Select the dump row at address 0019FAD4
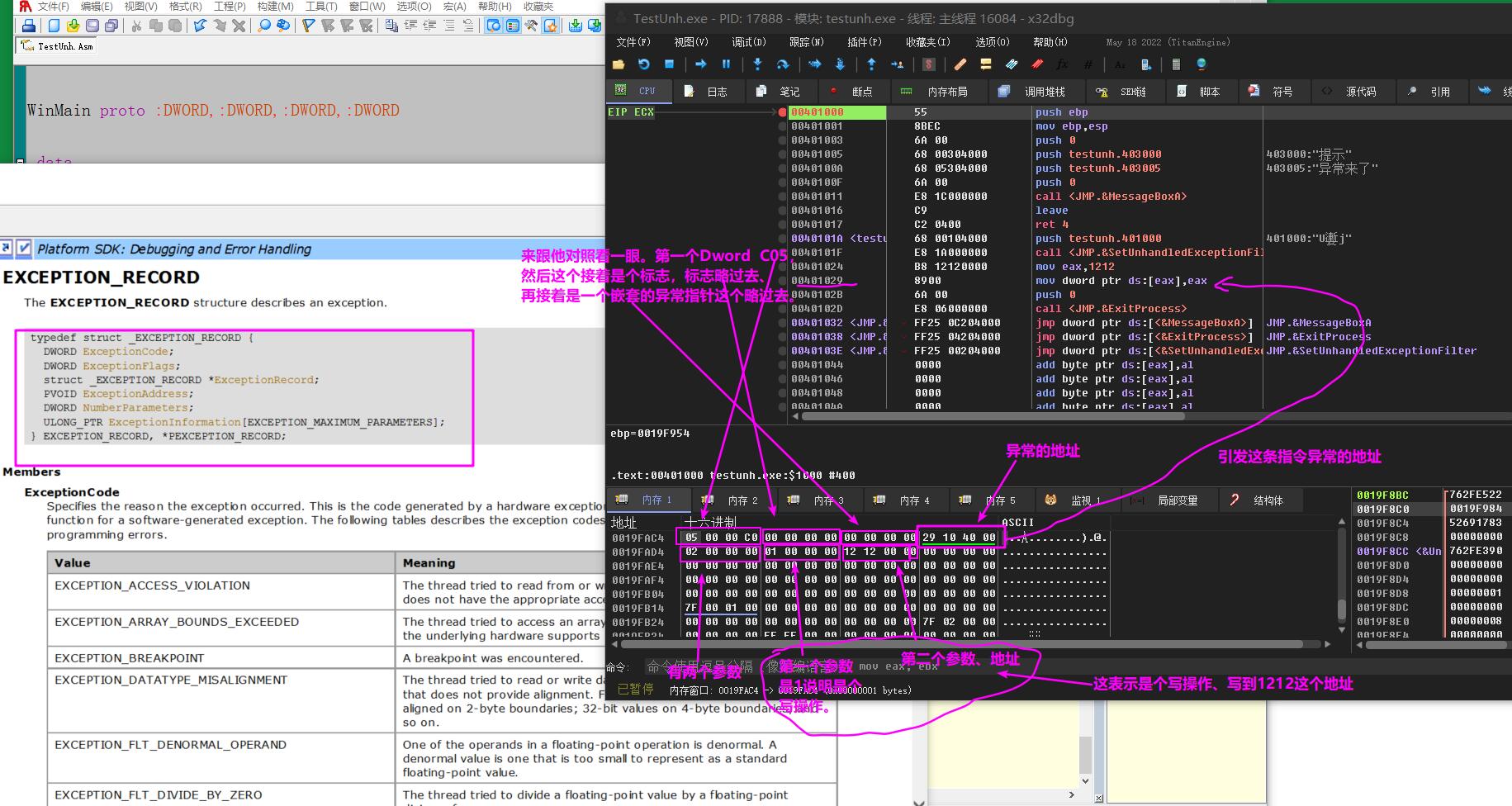 click(859, 552)
